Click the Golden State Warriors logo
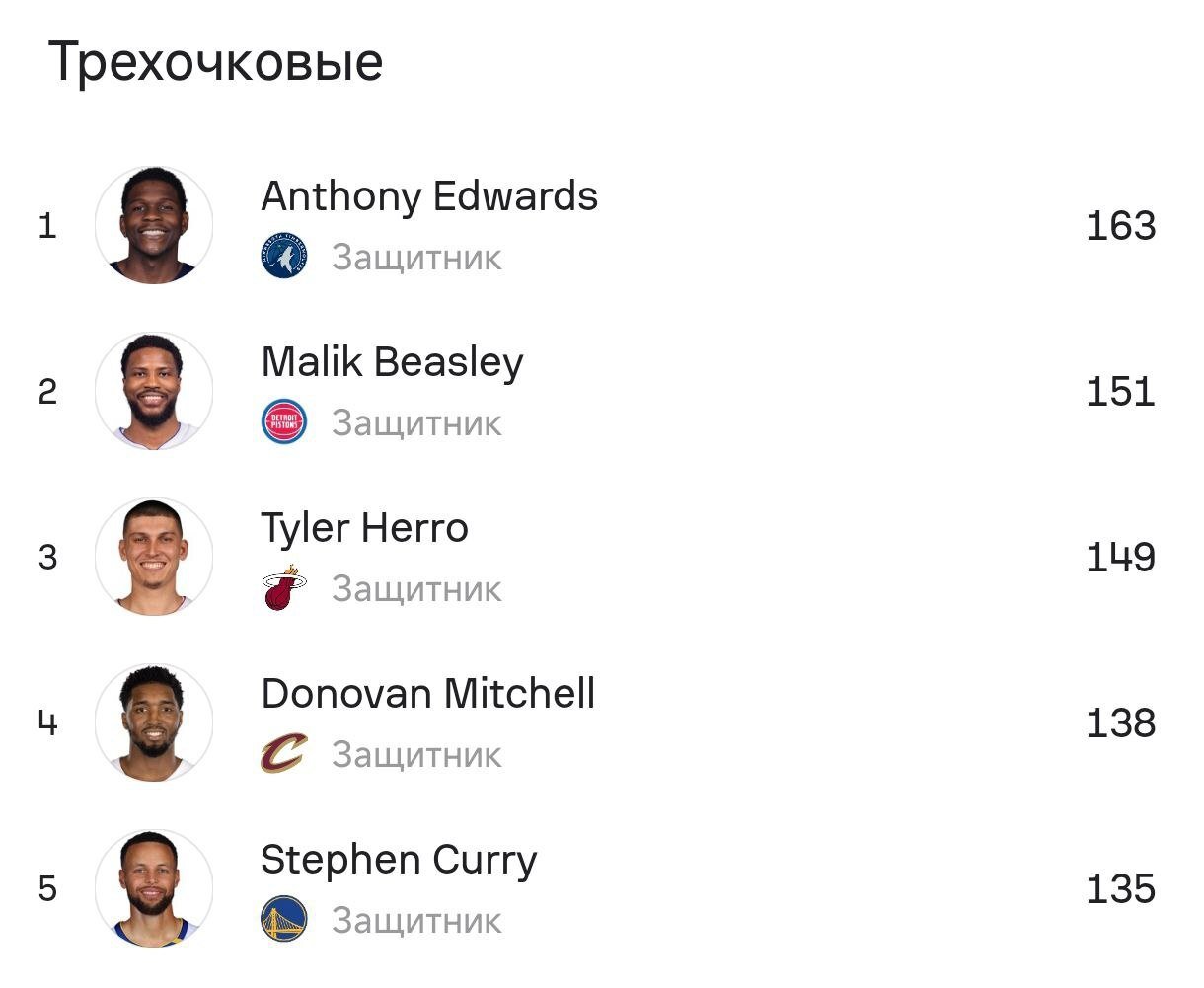This screenshot has width=1204, height=988. click(x=284, y=920)
